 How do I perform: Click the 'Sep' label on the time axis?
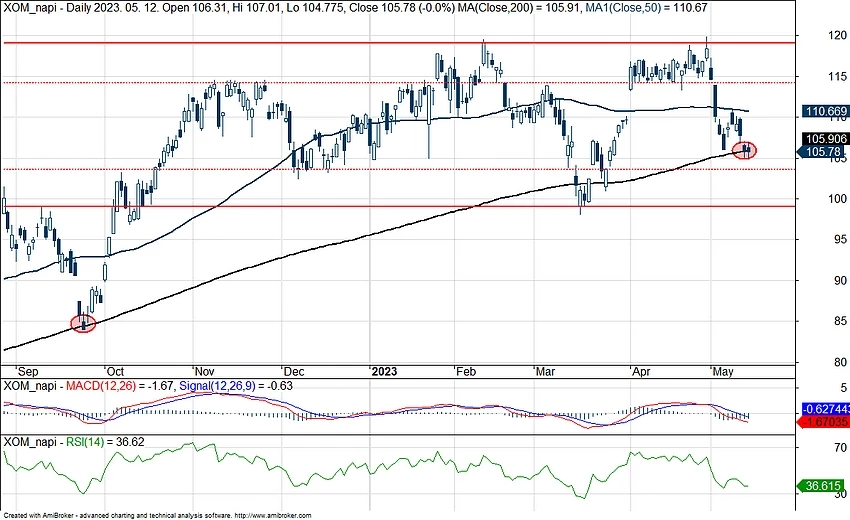click(x=27, y=371)
